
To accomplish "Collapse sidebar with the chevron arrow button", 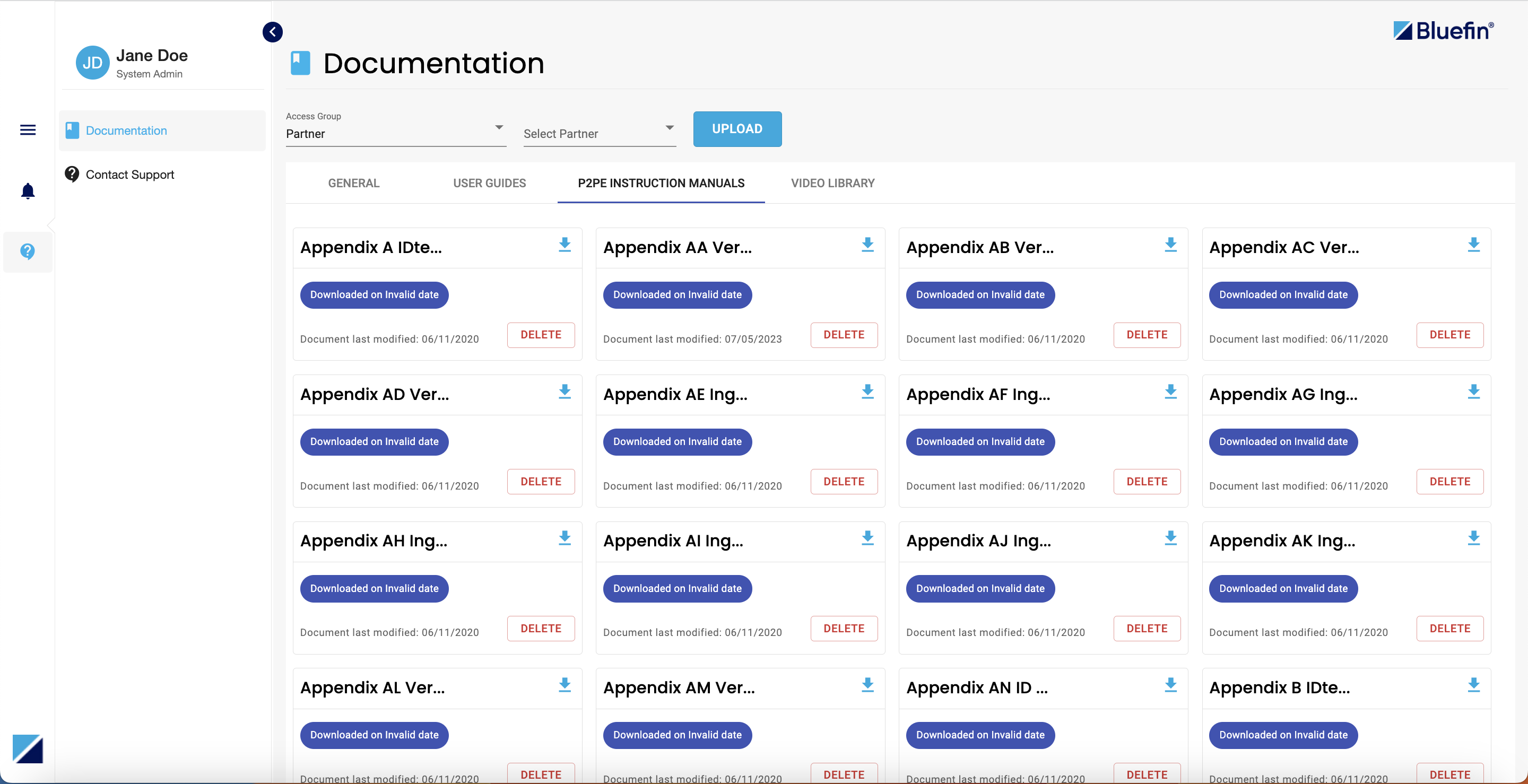I will click(272, 32).
